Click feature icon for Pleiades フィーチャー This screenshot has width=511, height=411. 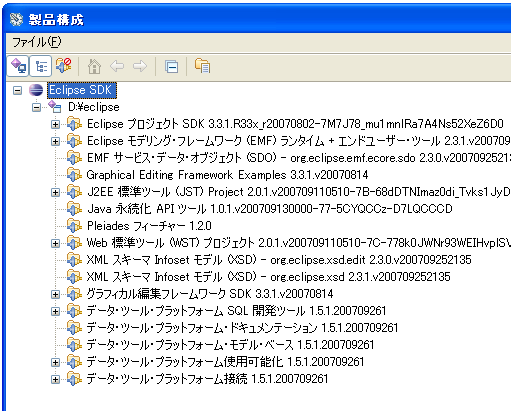click(x=74, y=226)
